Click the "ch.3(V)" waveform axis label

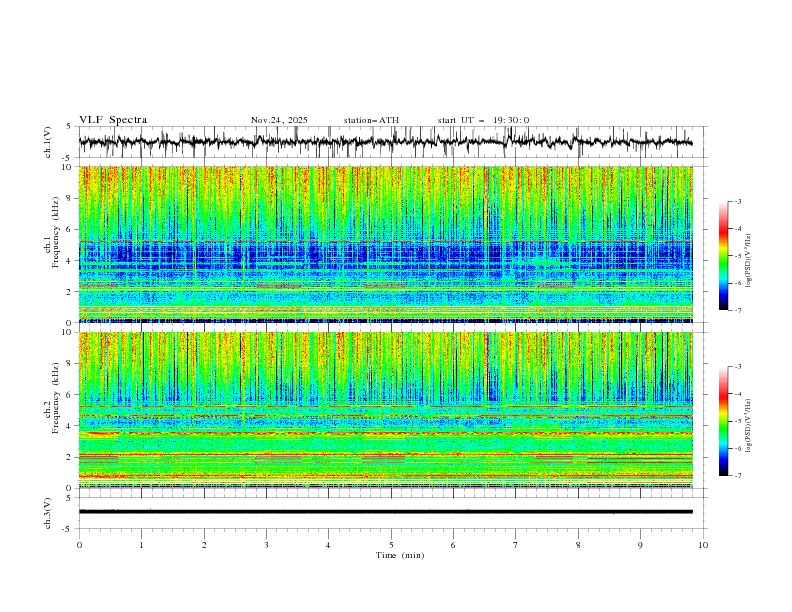click(48, 513)
